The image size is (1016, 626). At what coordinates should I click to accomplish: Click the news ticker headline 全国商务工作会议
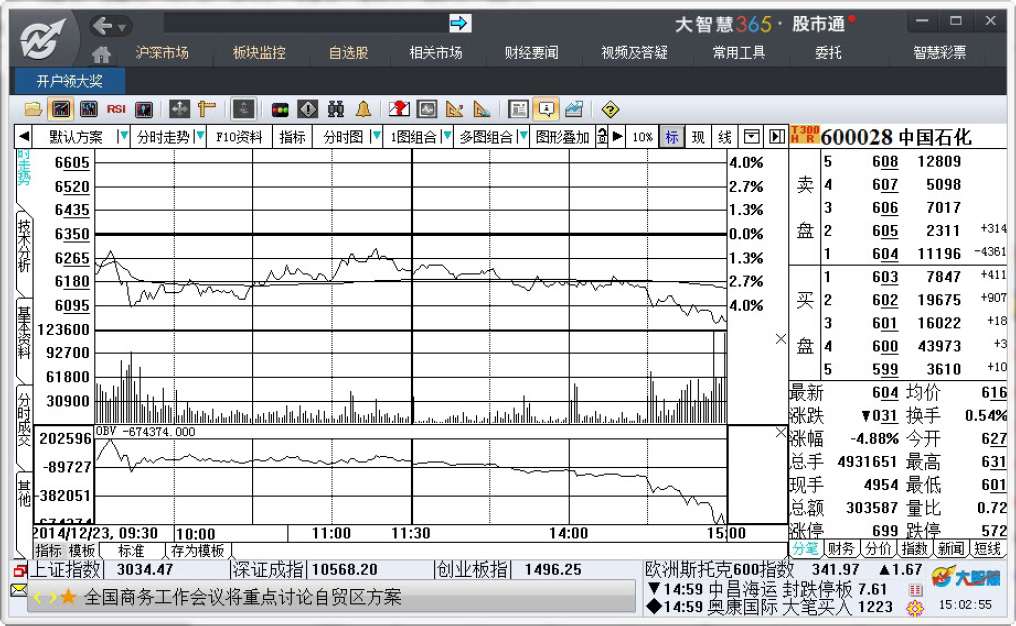242,597
